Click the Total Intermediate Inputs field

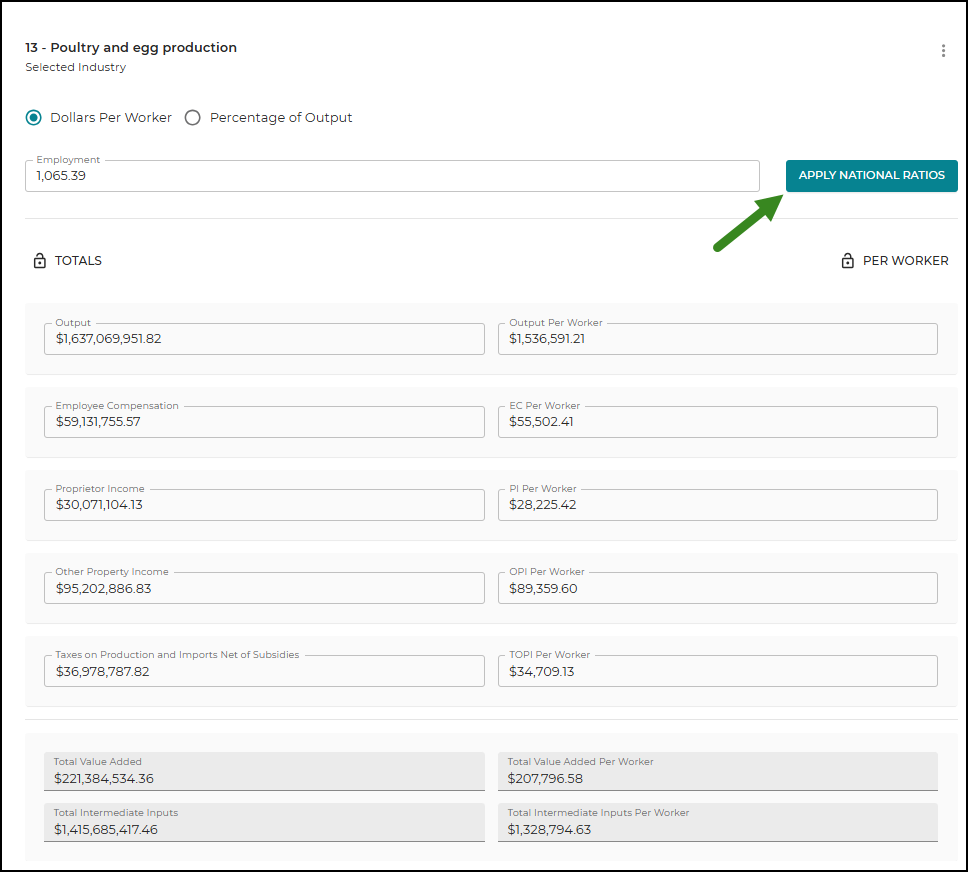coord(264,823)
